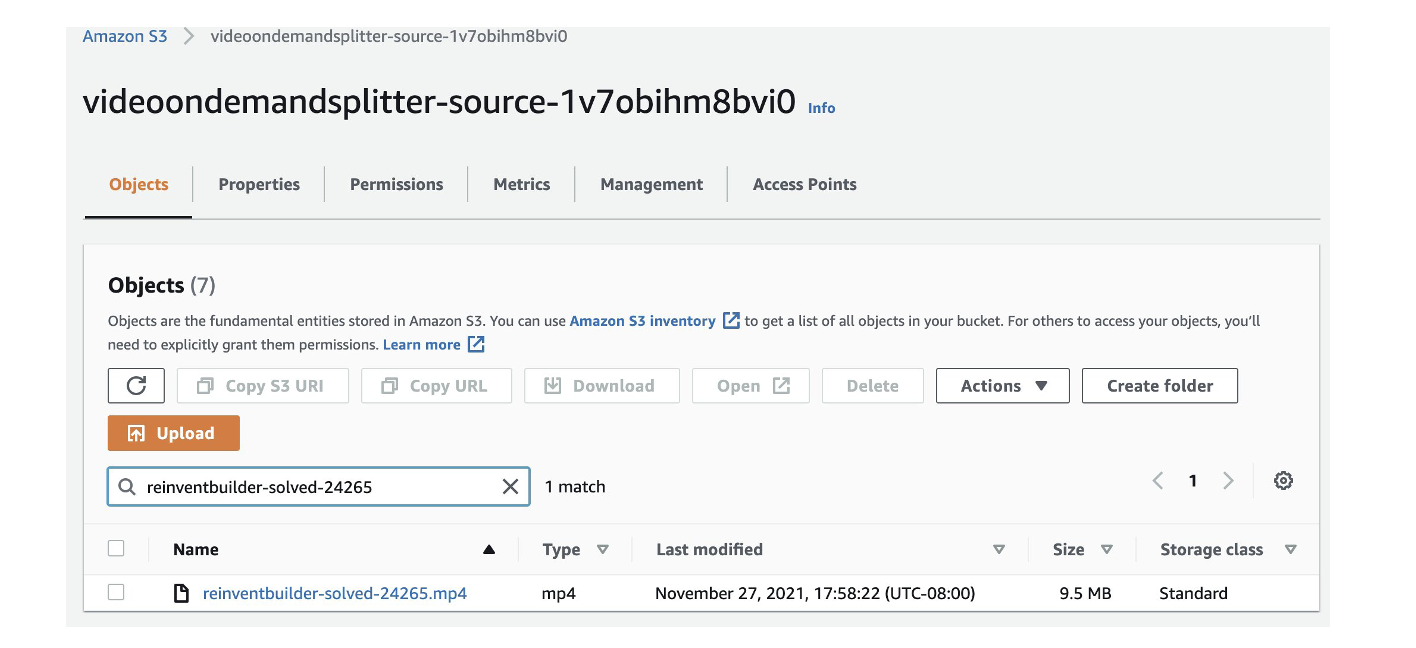
Task: Open the Learn more link
Action: (x=422, y=344)
